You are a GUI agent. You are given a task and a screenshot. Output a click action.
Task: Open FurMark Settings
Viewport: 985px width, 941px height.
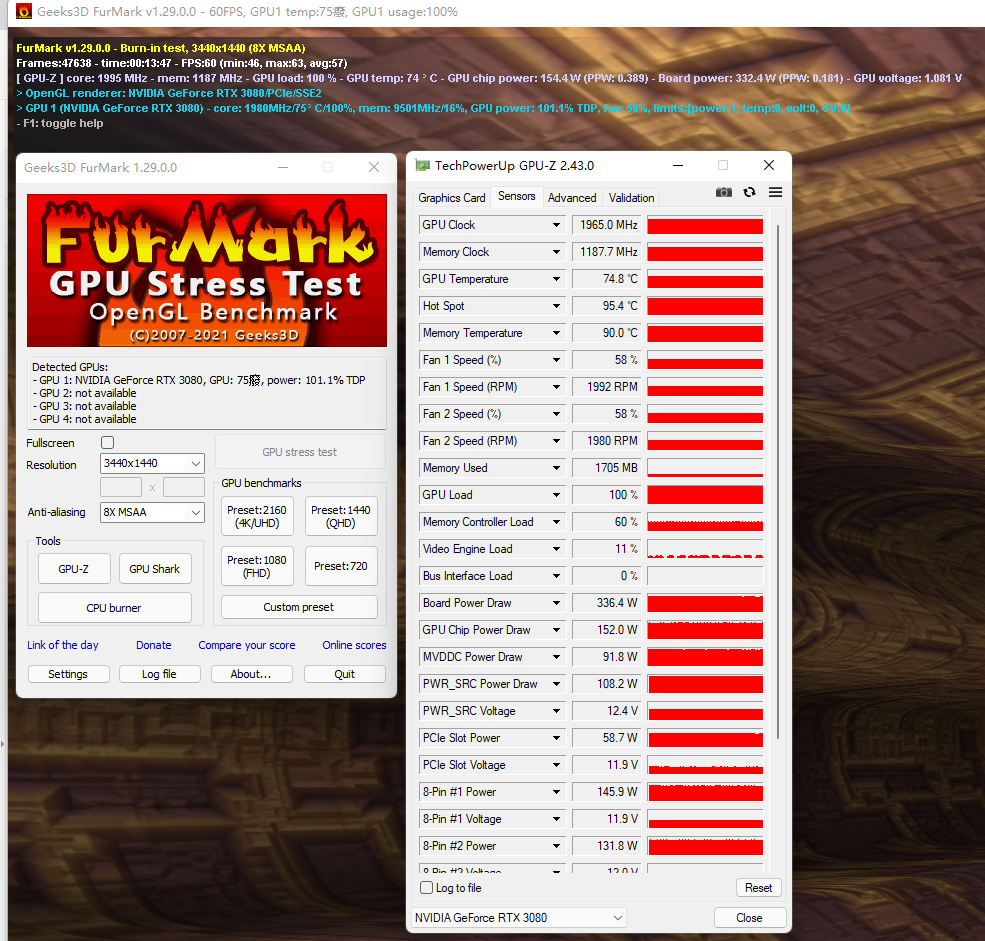pyautogui.click(x=68, y=674)
